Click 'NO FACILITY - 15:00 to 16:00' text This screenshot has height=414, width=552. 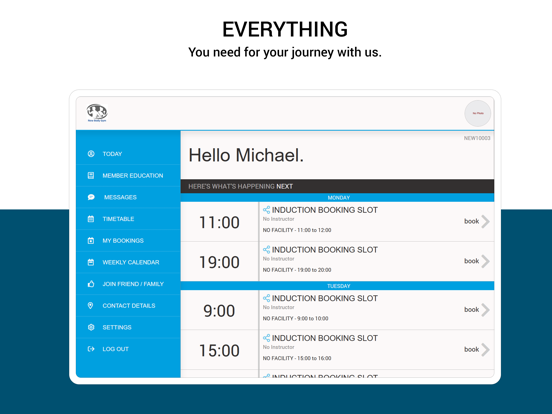[x=297, y=358]
